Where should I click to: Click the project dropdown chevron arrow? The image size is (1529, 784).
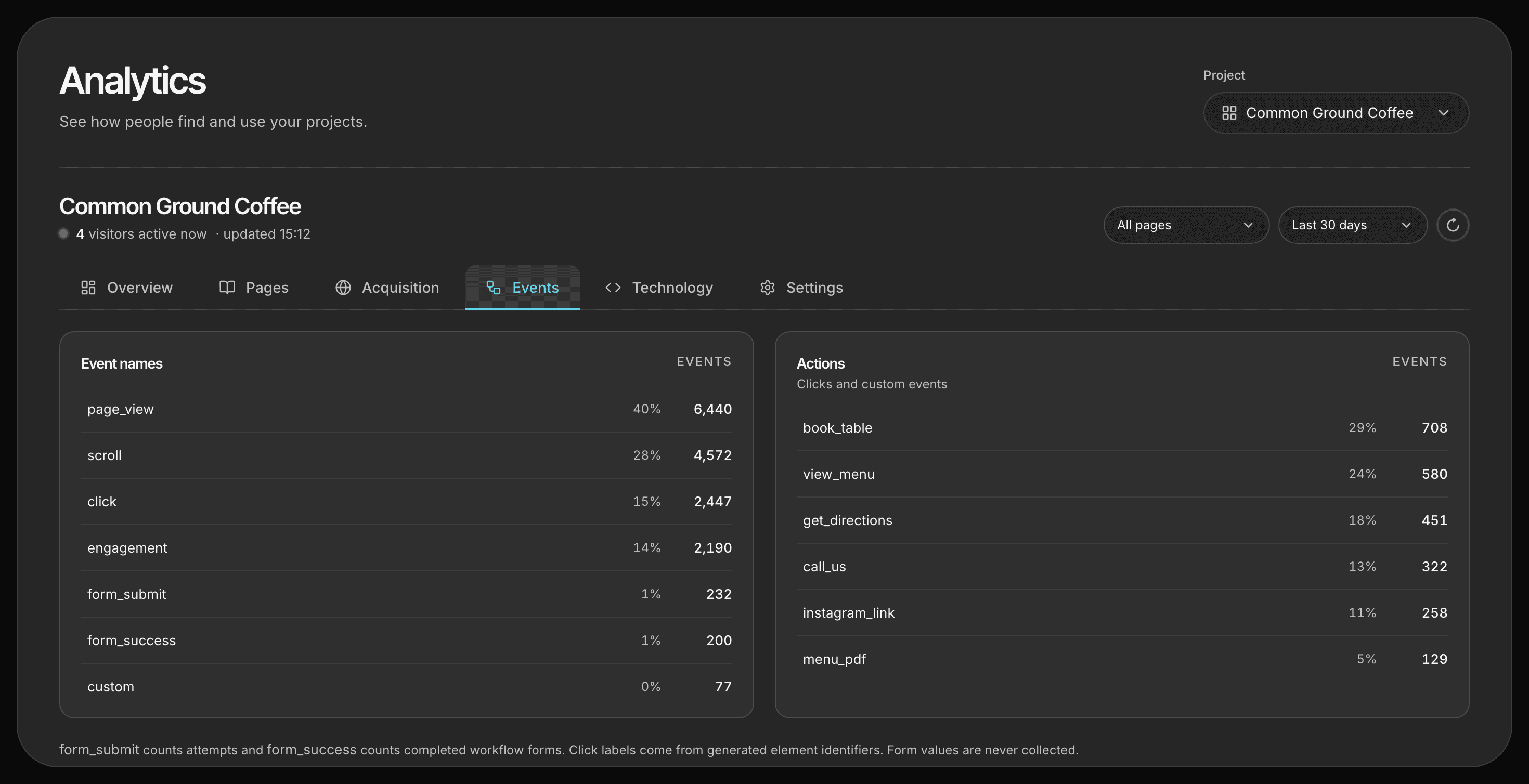pyautogui.click(x=1444, y=113)
